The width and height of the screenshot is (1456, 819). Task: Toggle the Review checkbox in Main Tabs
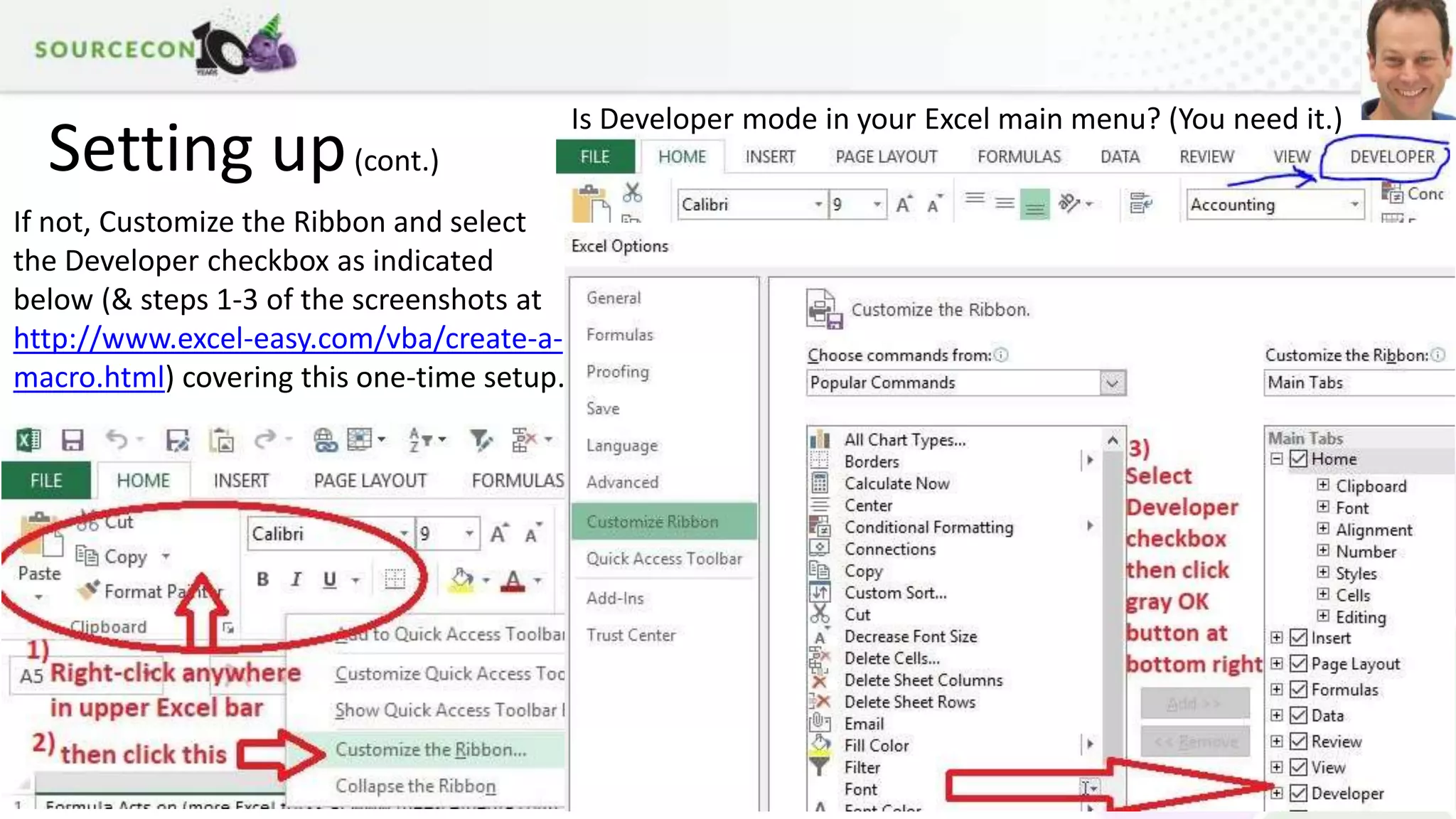(x=1298, y=741)
